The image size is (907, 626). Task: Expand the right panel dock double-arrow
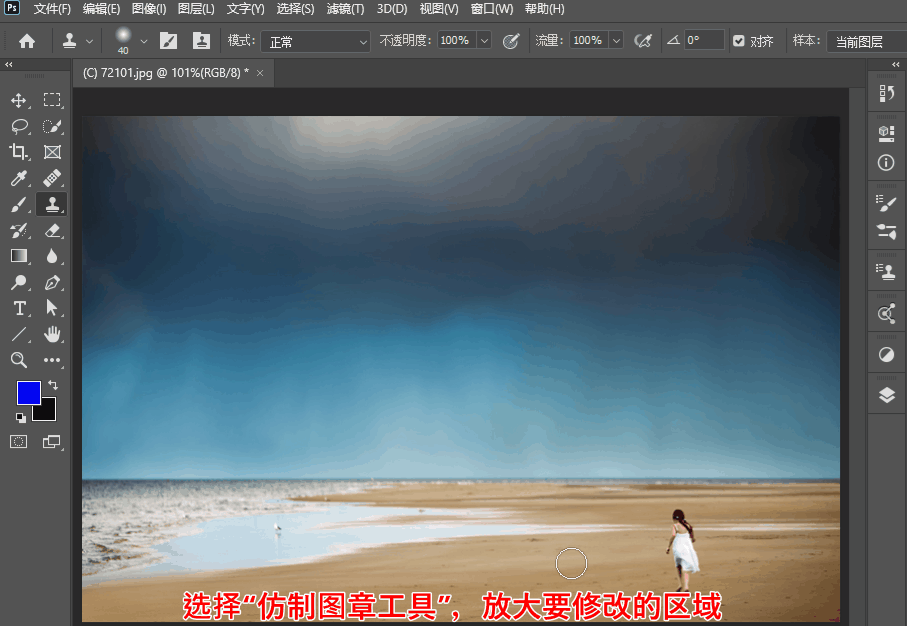tap(896, 65)
